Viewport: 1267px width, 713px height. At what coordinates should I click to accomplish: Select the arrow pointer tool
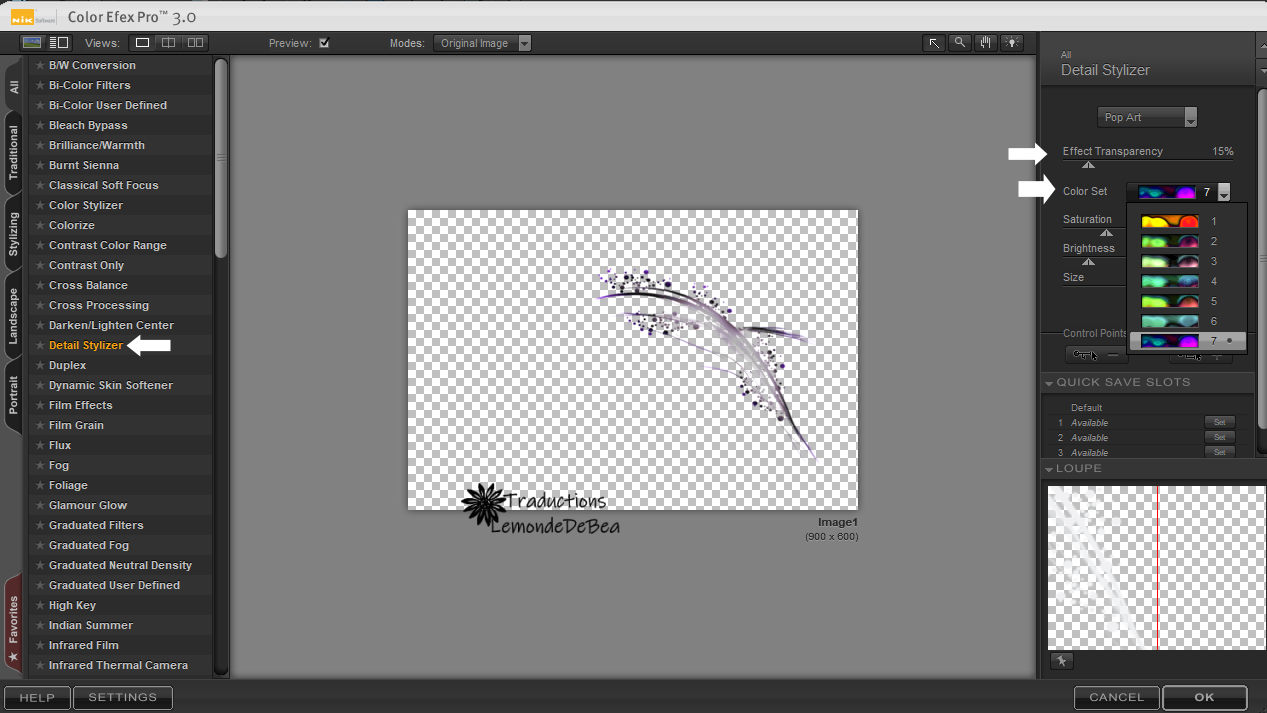pyautogui.click(x=934, y=43)
